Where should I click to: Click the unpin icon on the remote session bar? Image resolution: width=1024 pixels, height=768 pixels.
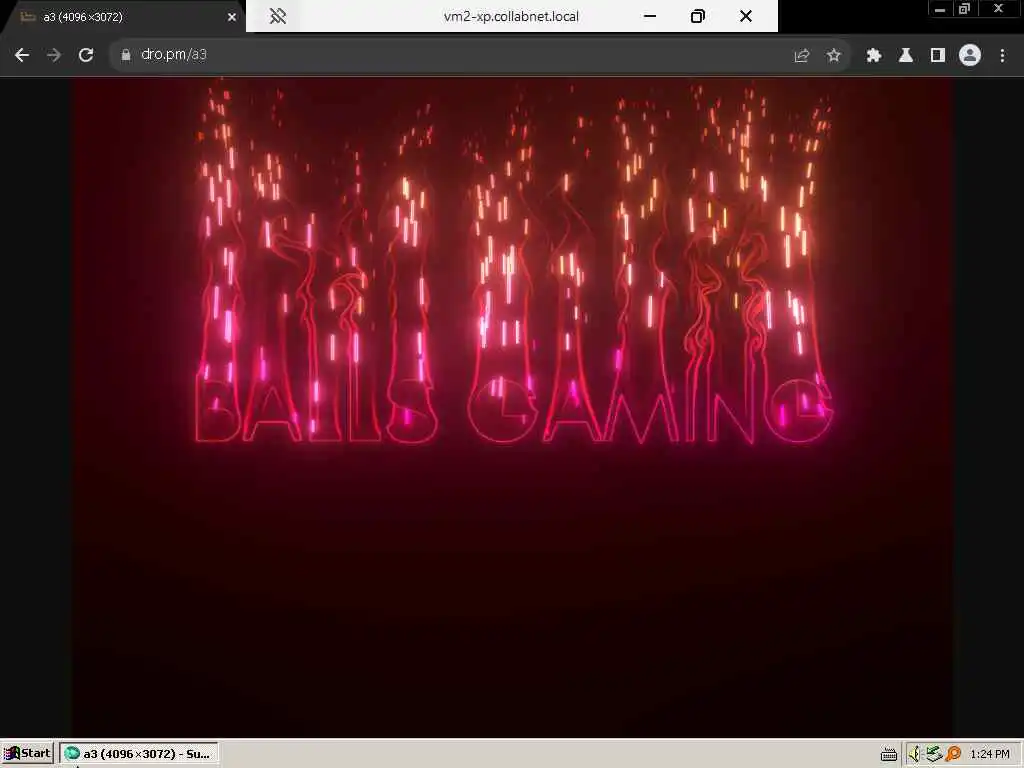(278, 16)
